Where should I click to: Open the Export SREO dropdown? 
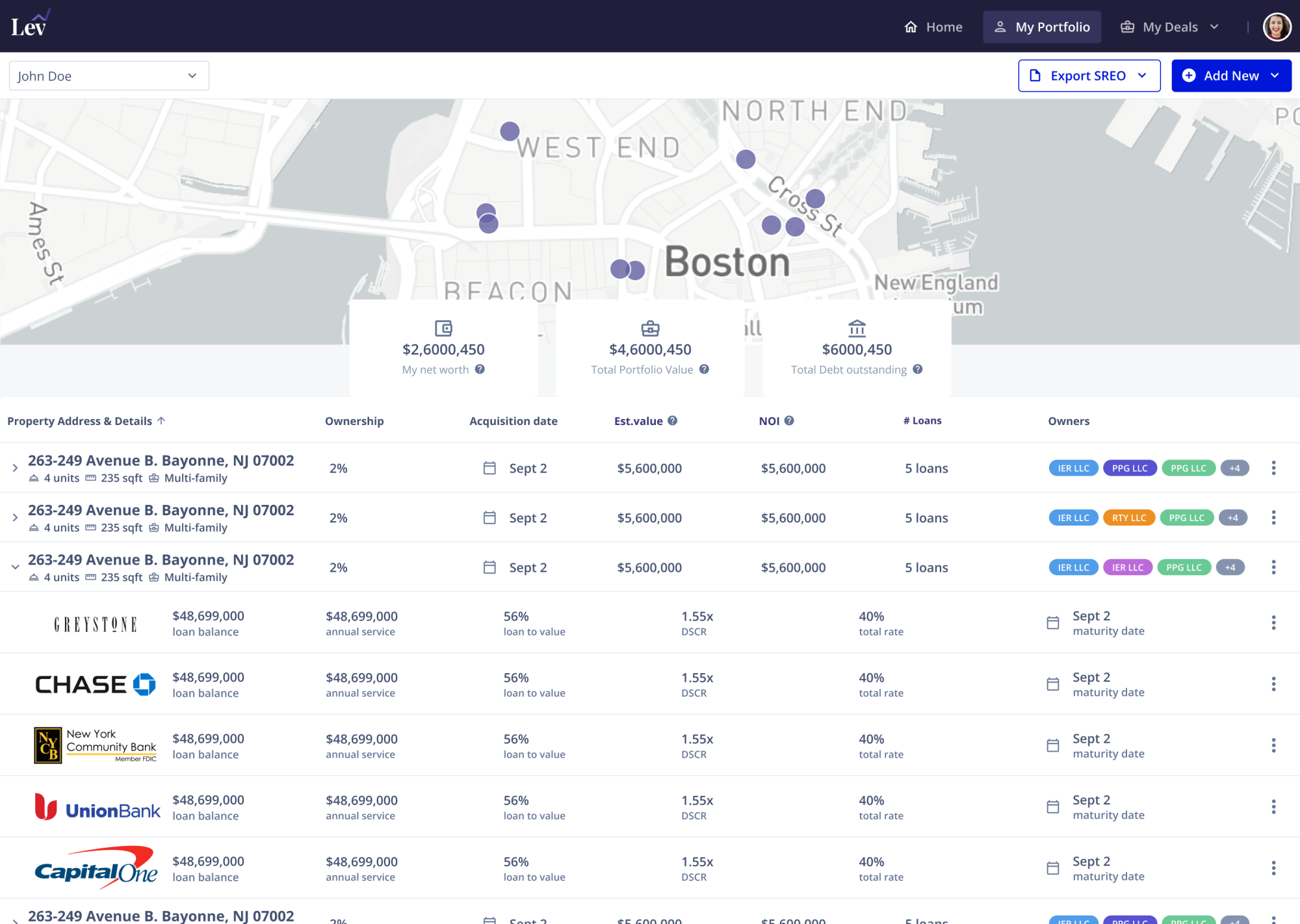(1089, 76)
